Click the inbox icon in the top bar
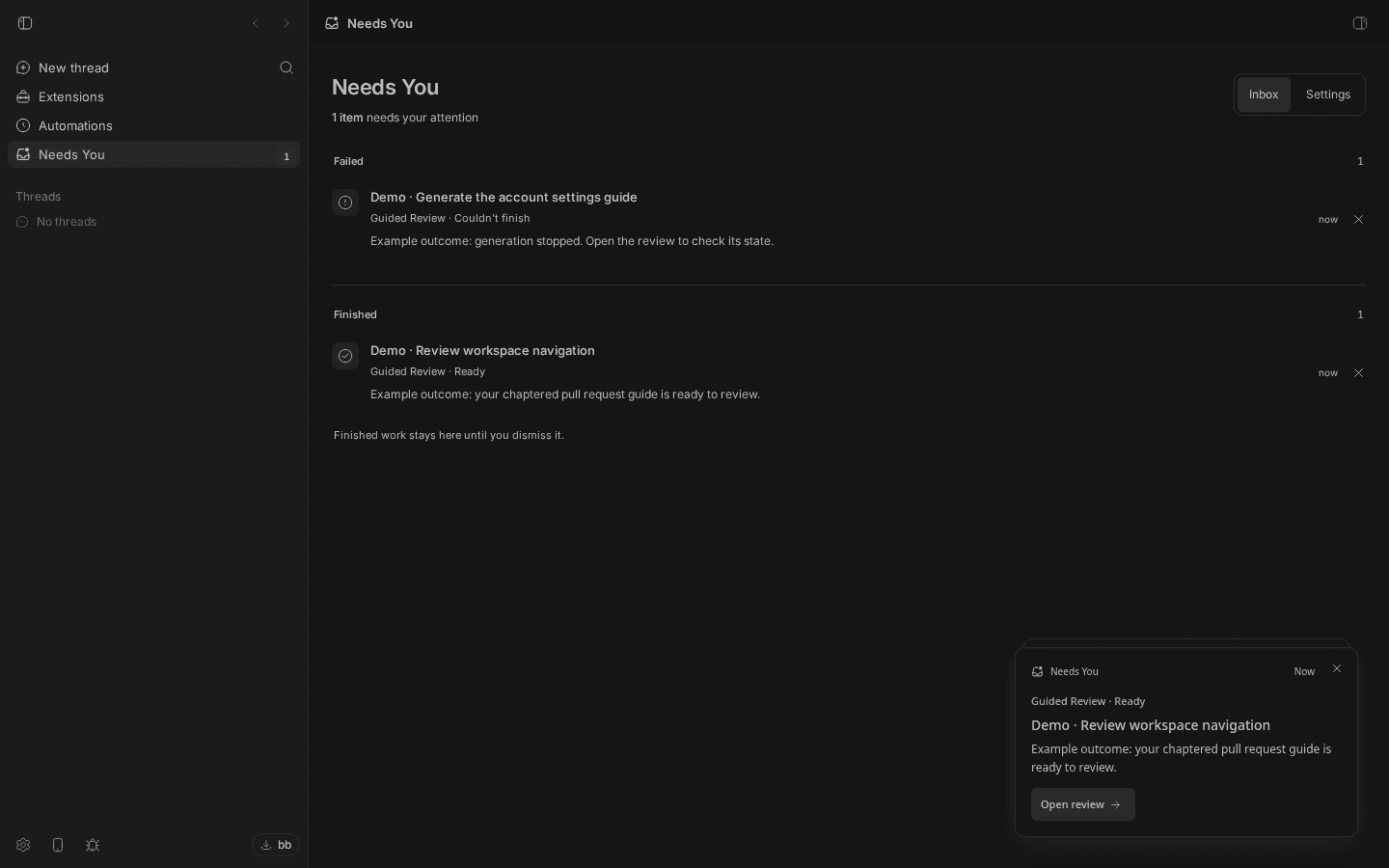This screenshot has height=868, width=1389. coord(332,23)
